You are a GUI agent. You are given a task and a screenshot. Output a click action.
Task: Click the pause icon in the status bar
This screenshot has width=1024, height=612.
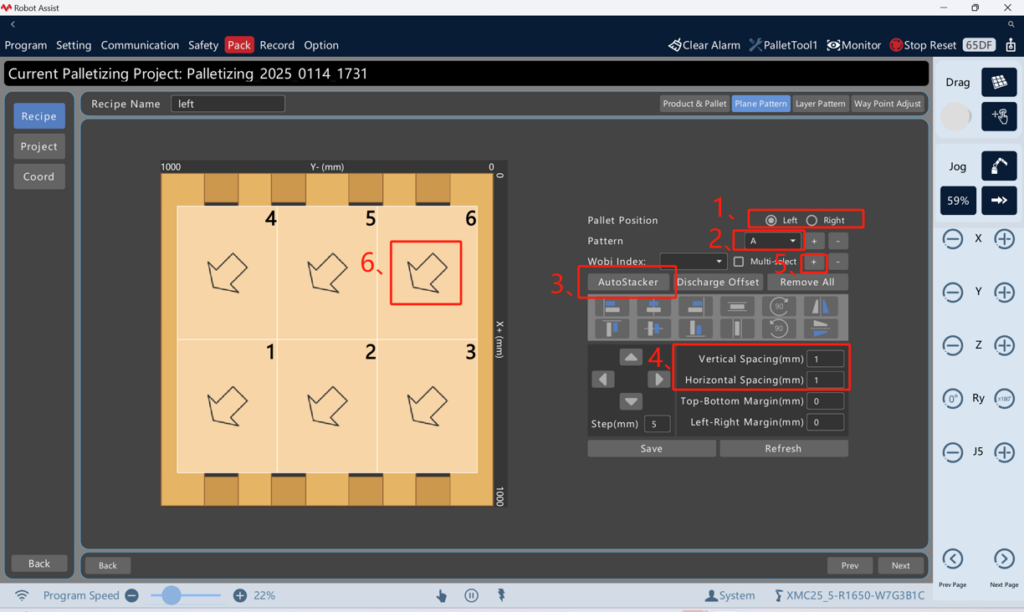pyautogui.click(x=471, y=596)
